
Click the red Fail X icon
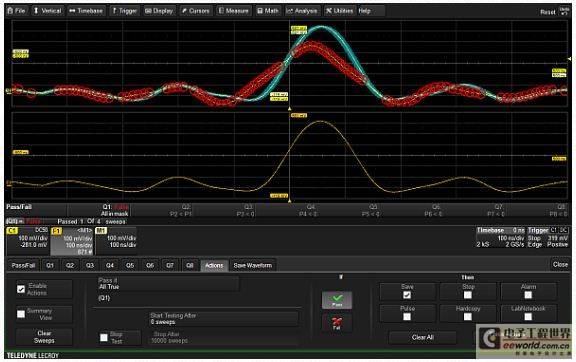click(337, 323)
